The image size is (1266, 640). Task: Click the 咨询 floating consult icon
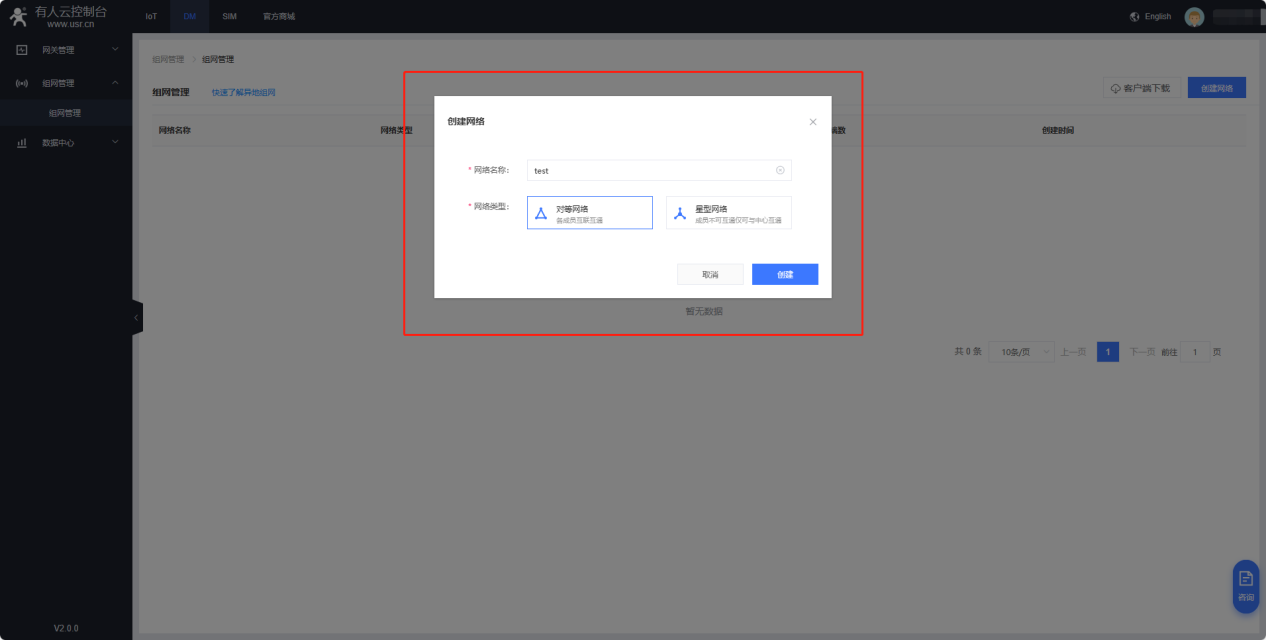[x=1245, y=585]
